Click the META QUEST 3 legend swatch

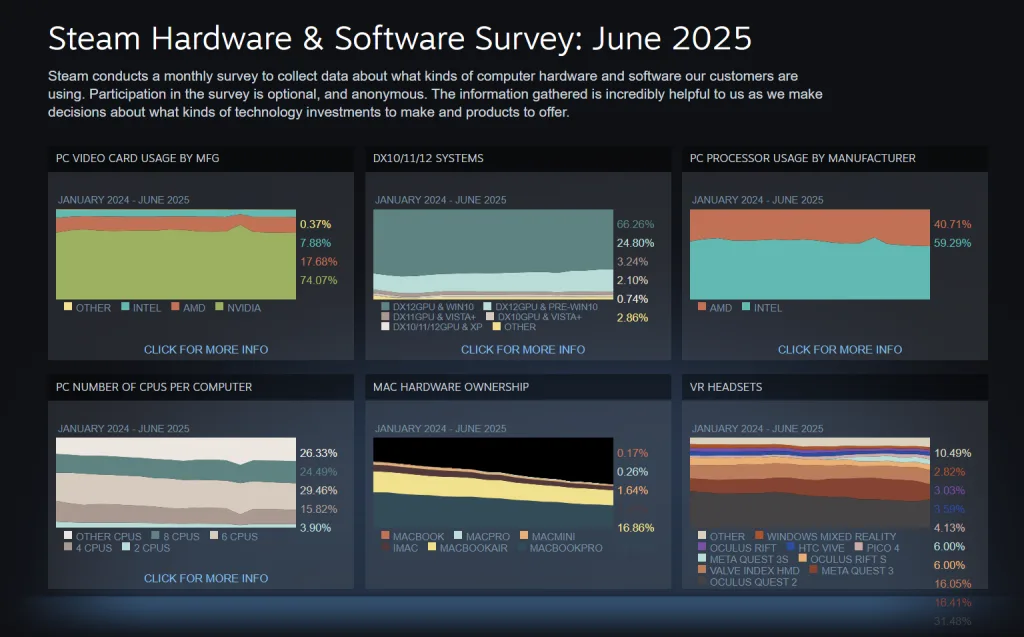[x=813, y=570]
